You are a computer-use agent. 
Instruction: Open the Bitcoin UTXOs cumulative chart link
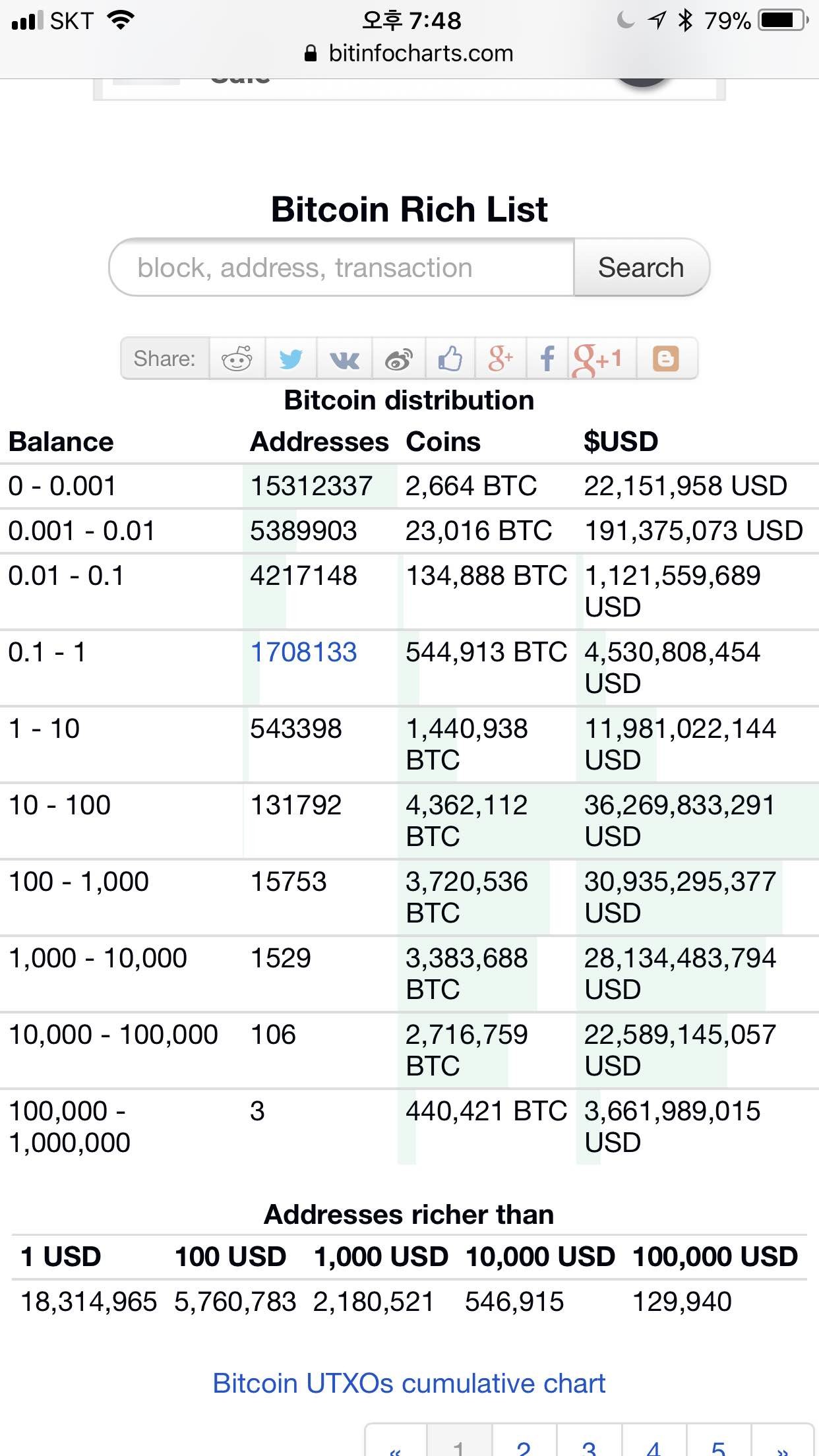click(409, 1383)
